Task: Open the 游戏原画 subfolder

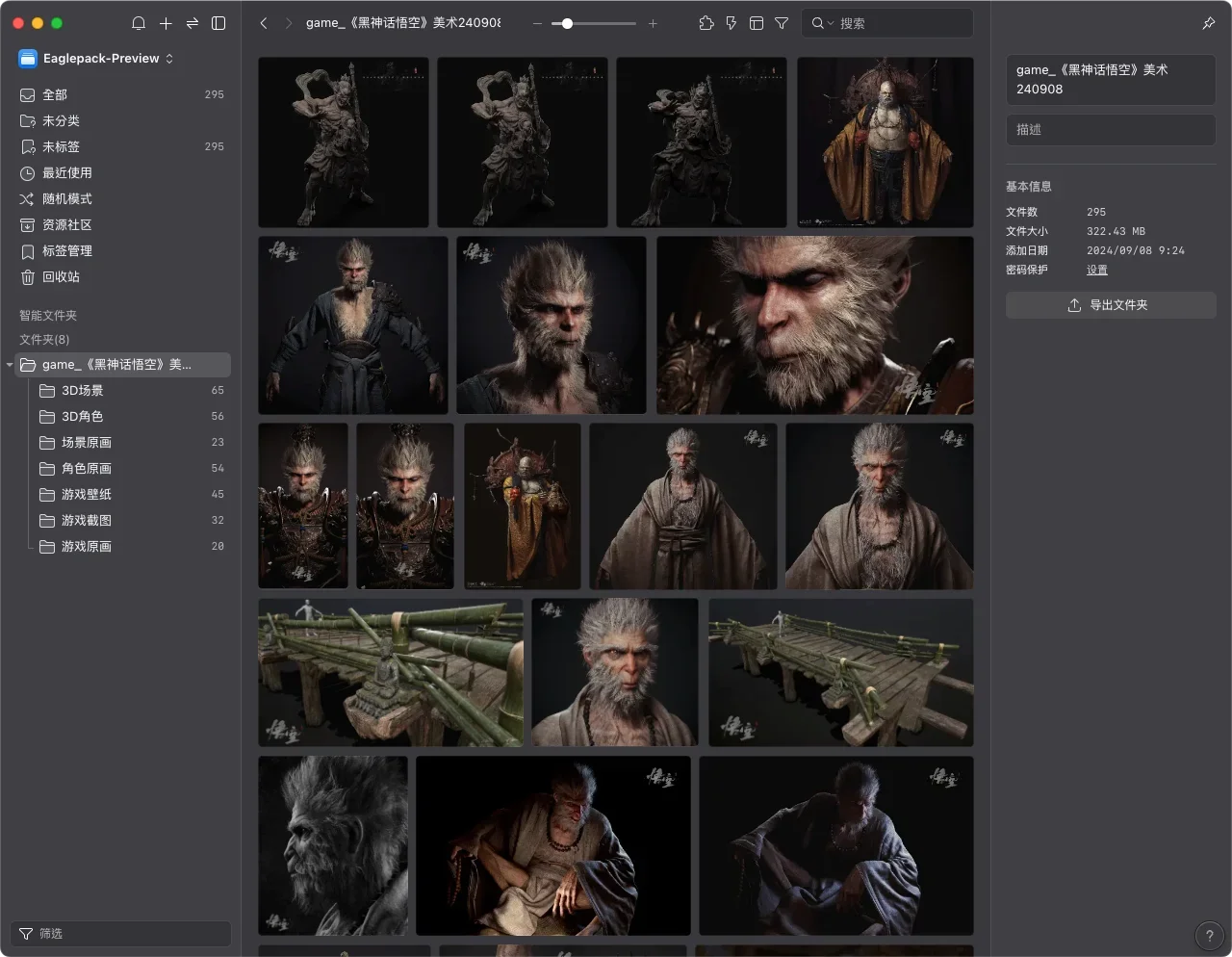Action: point(131,546)
